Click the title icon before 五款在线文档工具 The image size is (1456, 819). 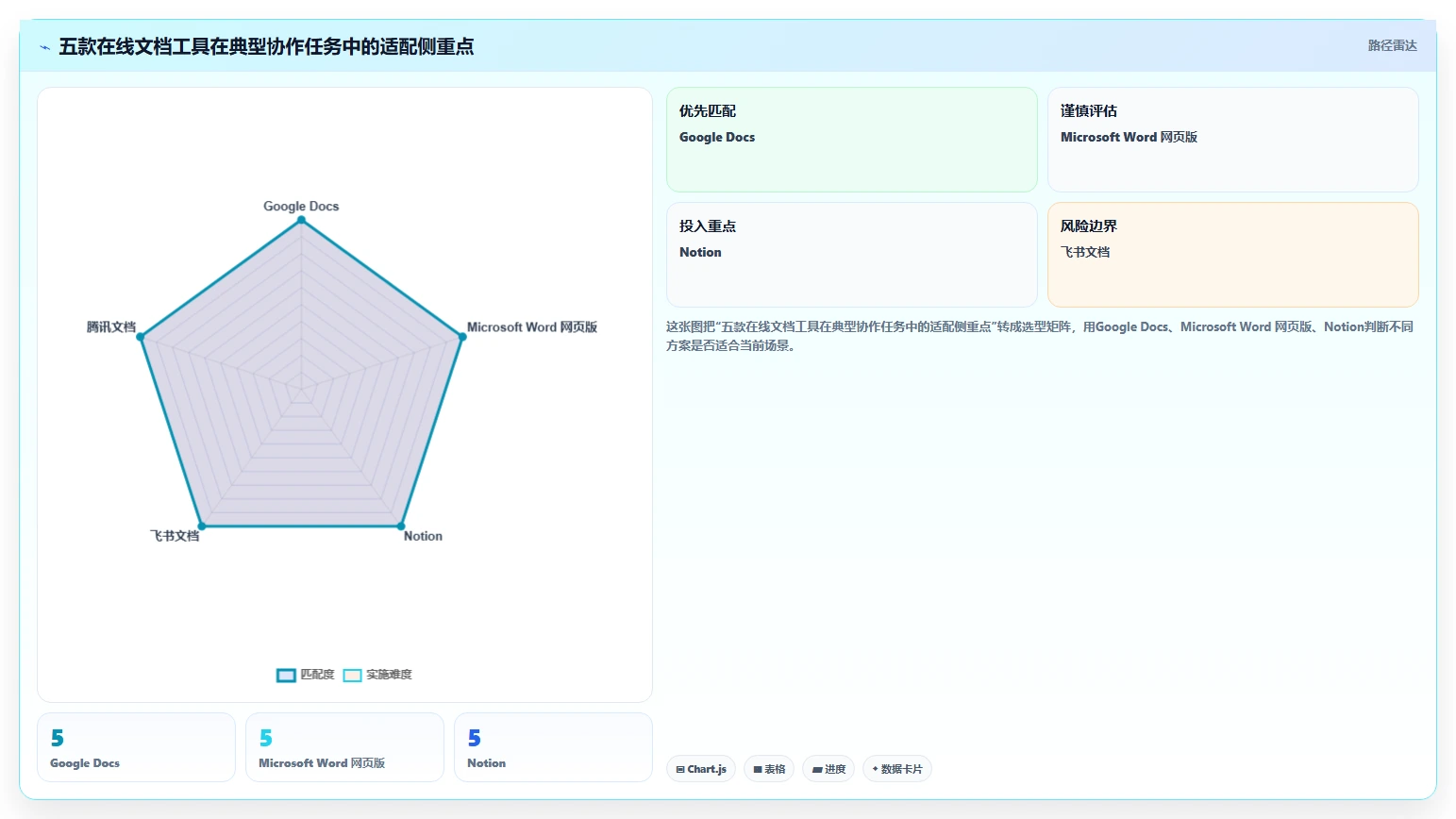[x=44, y=47]
